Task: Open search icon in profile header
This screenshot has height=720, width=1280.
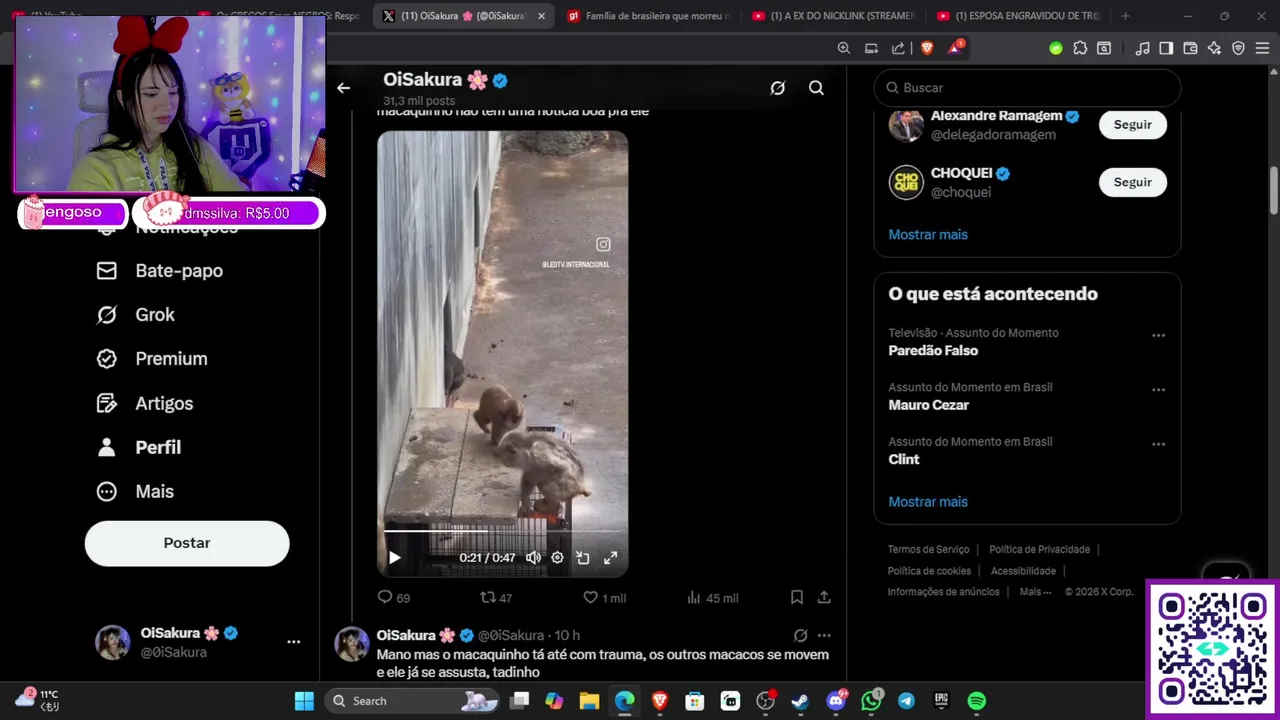Action: coord(816,88)
